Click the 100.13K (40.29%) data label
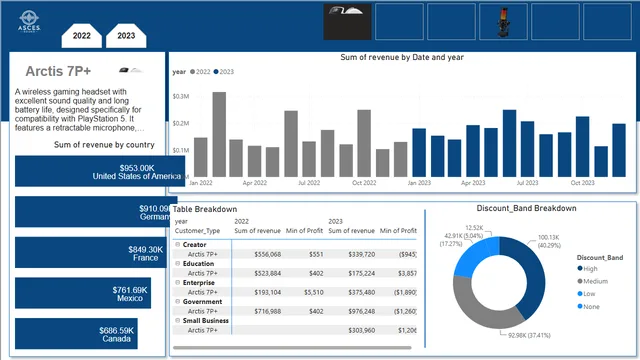The height and width of the screenshot is (360, 640). coord(549,241)
